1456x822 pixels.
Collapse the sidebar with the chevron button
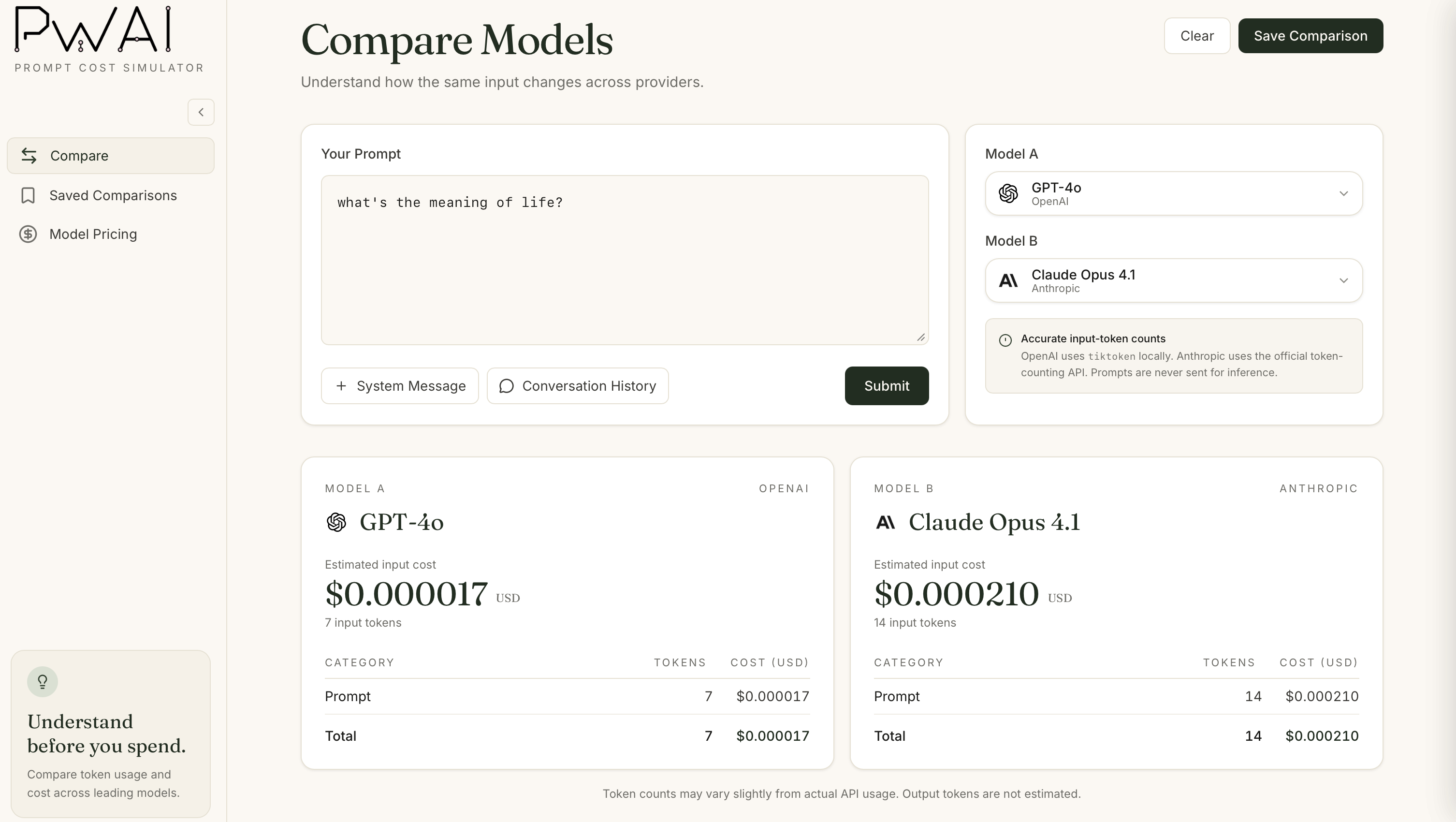tap(201, 112)
